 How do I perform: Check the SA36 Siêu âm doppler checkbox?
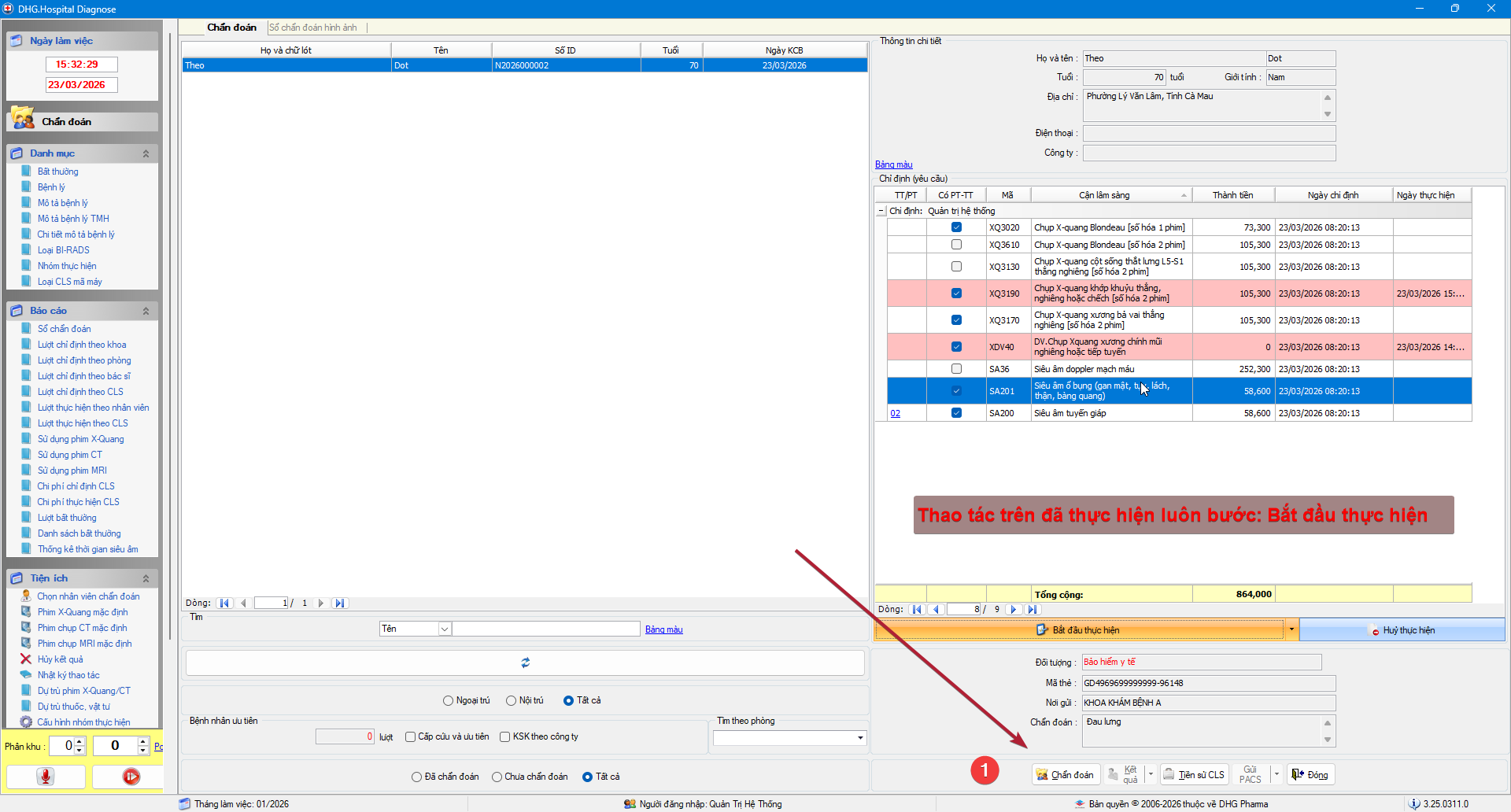956,369
